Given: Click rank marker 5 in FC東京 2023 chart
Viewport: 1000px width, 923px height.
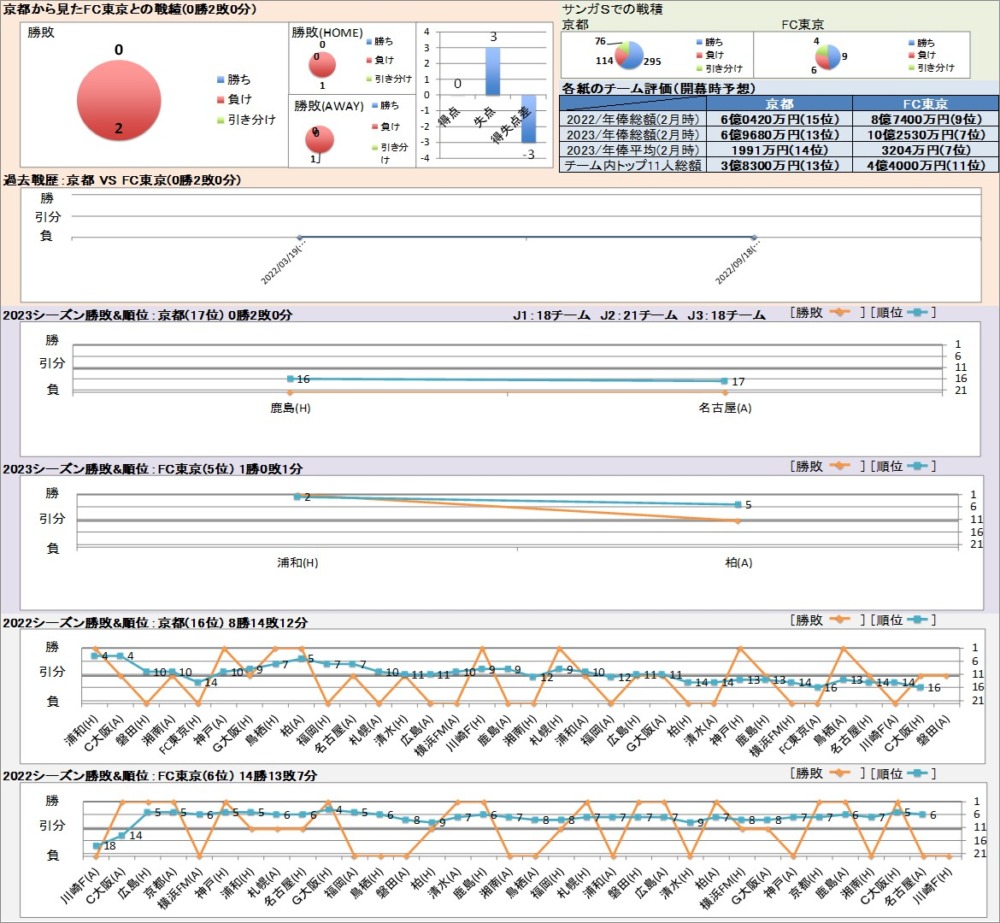Looking at the screenshot, I should click(738, 505).
